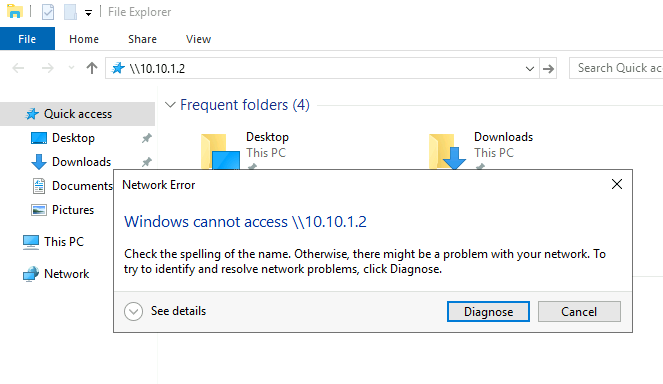The width and height of the screenshot is (663, 384).
Task: Click the New folder icon in title bar
Action: pos(70,12)
